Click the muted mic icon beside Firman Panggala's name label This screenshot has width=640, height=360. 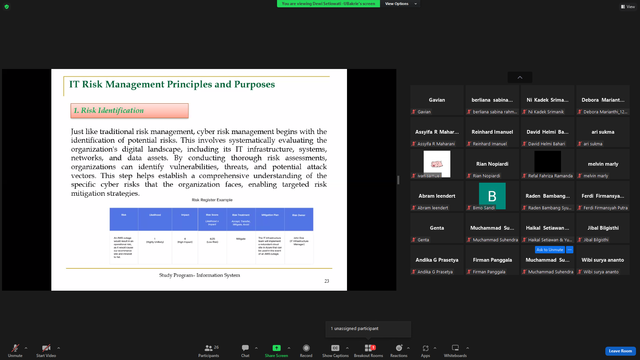click(469, 271)
